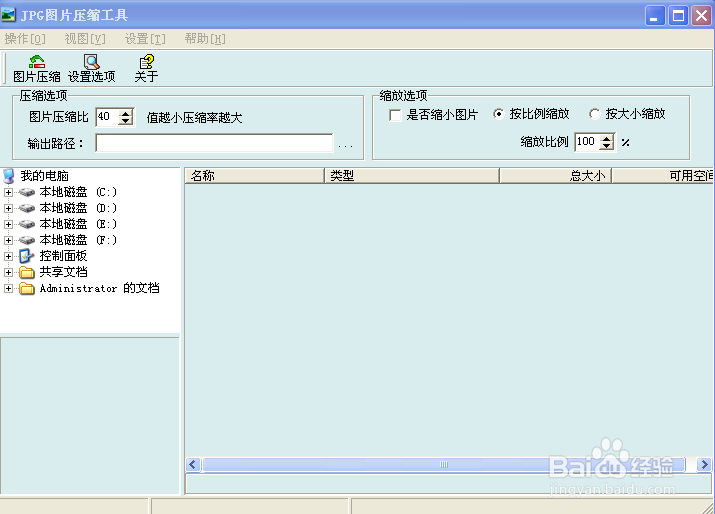Open the 视图[V] menu

point(85,39)
